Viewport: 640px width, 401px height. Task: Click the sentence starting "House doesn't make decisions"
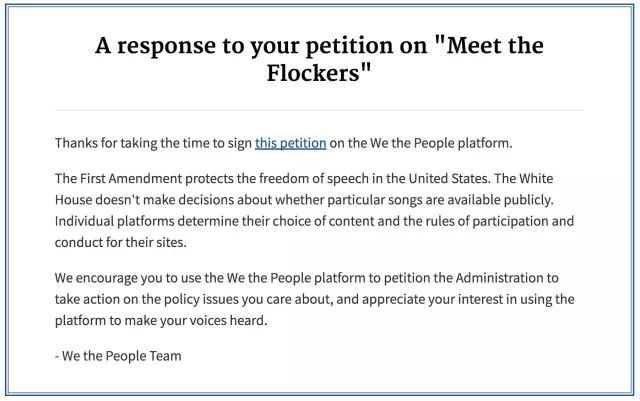tap(304, 200)
